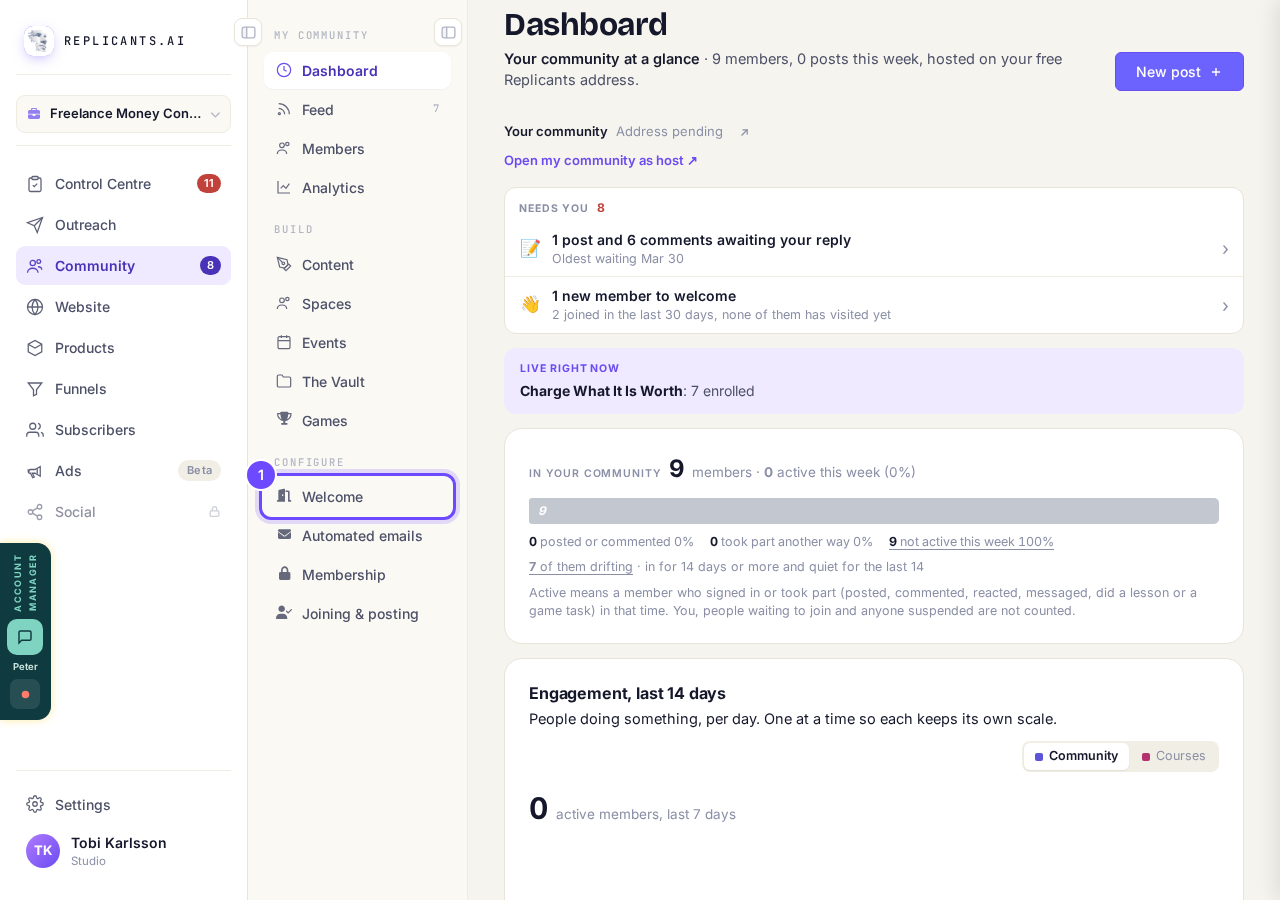1280x900 pixels.
Task: Click the Subscribers people icon
Action: pos(35,430)
